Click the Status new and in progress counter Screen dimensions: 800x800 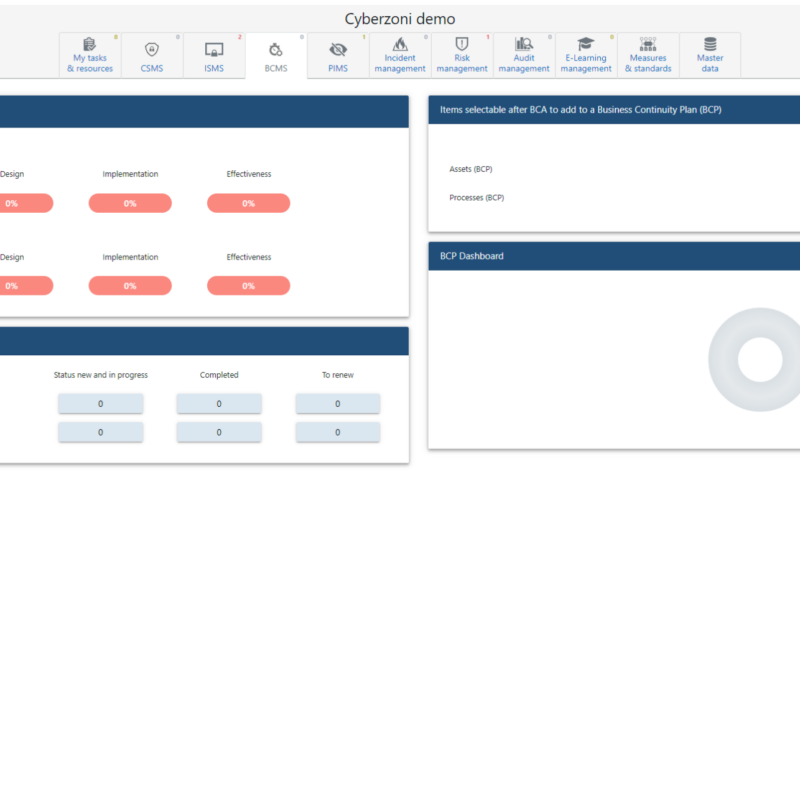click(x=100, y=403)
